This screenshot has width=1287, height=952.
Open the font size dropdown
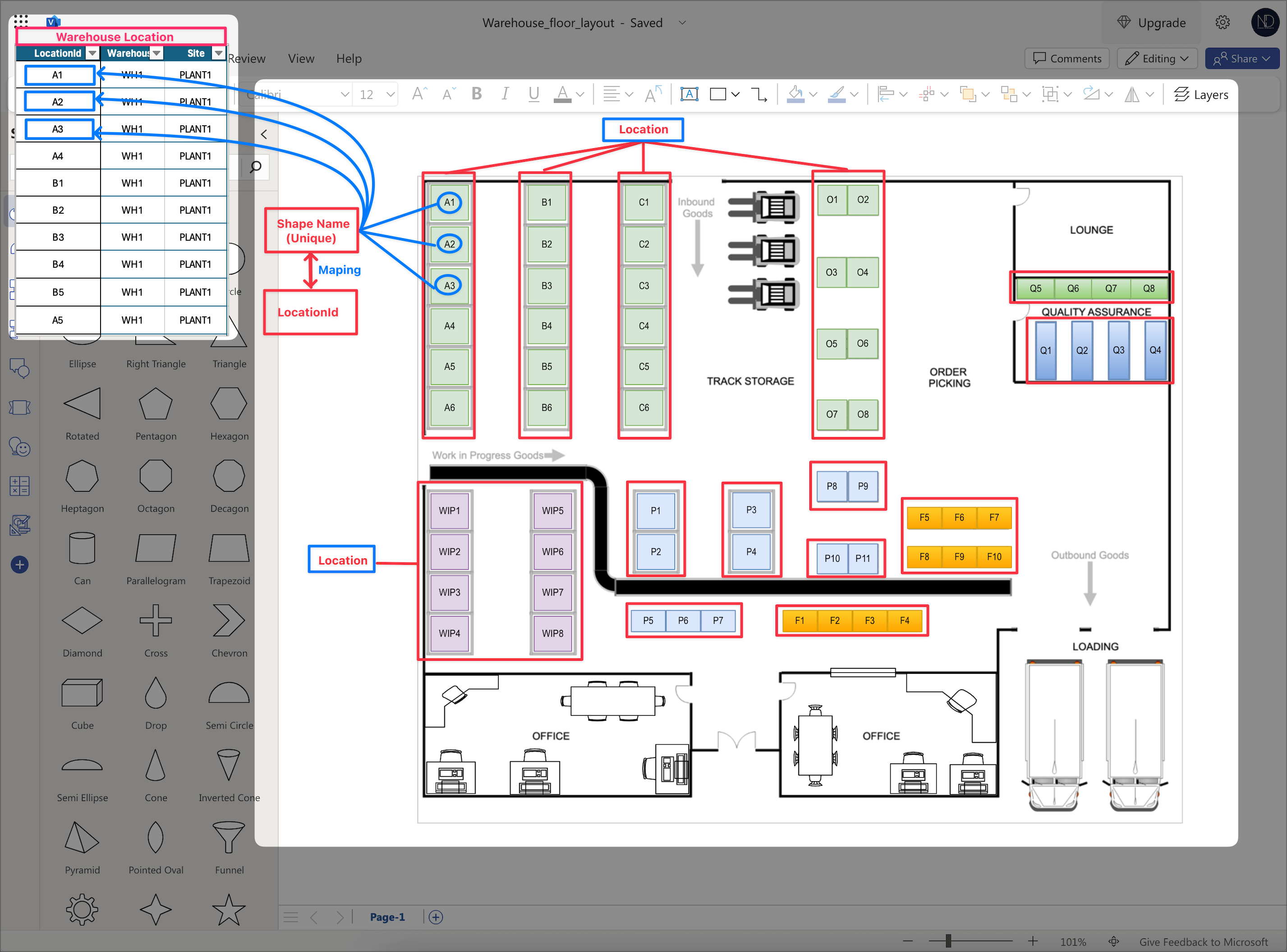390,95
